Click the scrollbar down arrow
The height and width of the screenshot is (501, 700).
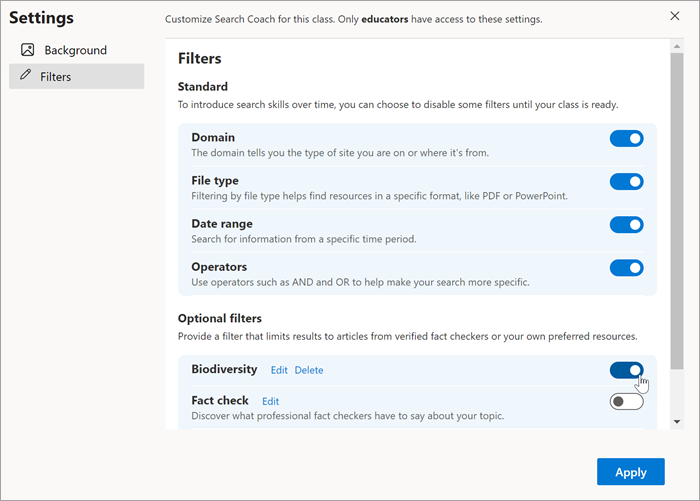click(x=677, y=422)
